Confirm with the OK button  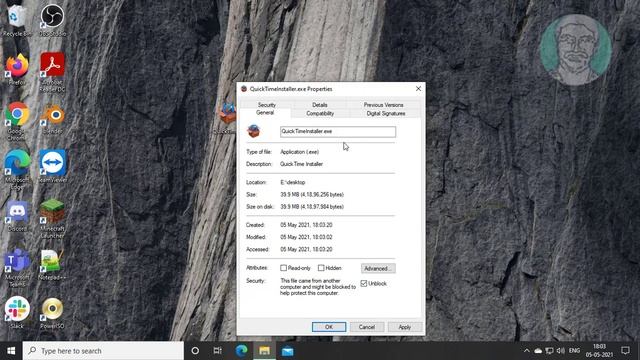coord(329,327)
